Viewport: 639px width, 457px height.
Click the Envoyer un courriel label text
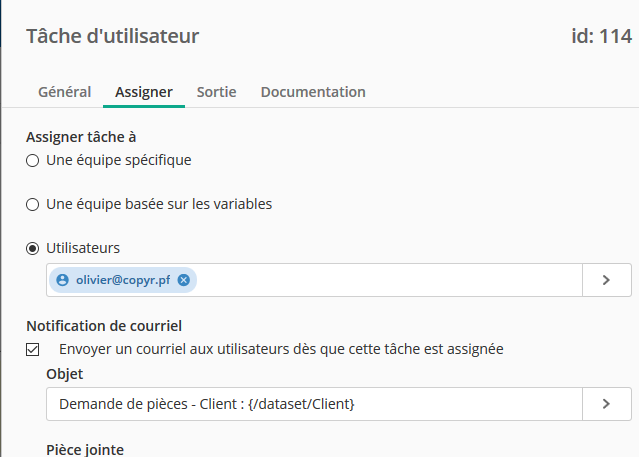[x=281, y=349]
